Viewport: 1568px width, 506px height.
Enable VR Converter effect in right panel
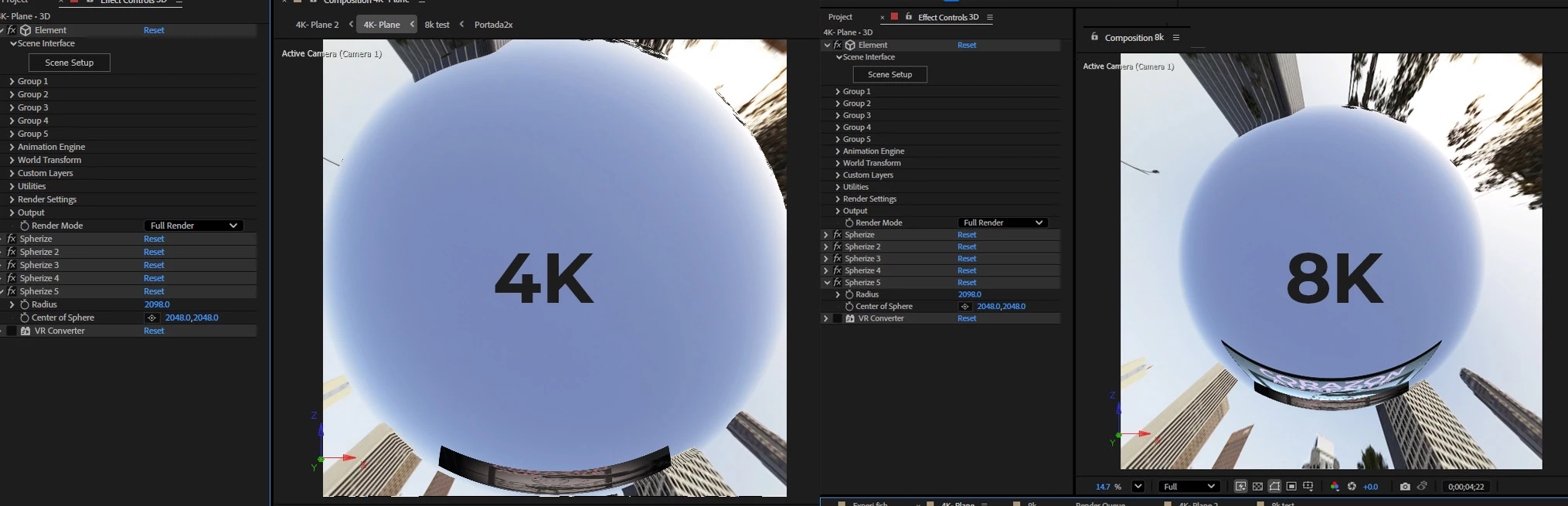837,318
